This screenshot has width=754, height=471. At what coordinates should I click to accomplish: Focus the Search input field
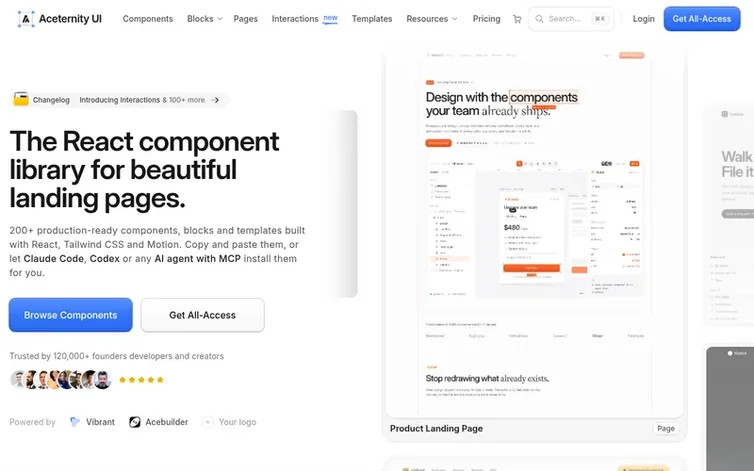click(571, 19)
